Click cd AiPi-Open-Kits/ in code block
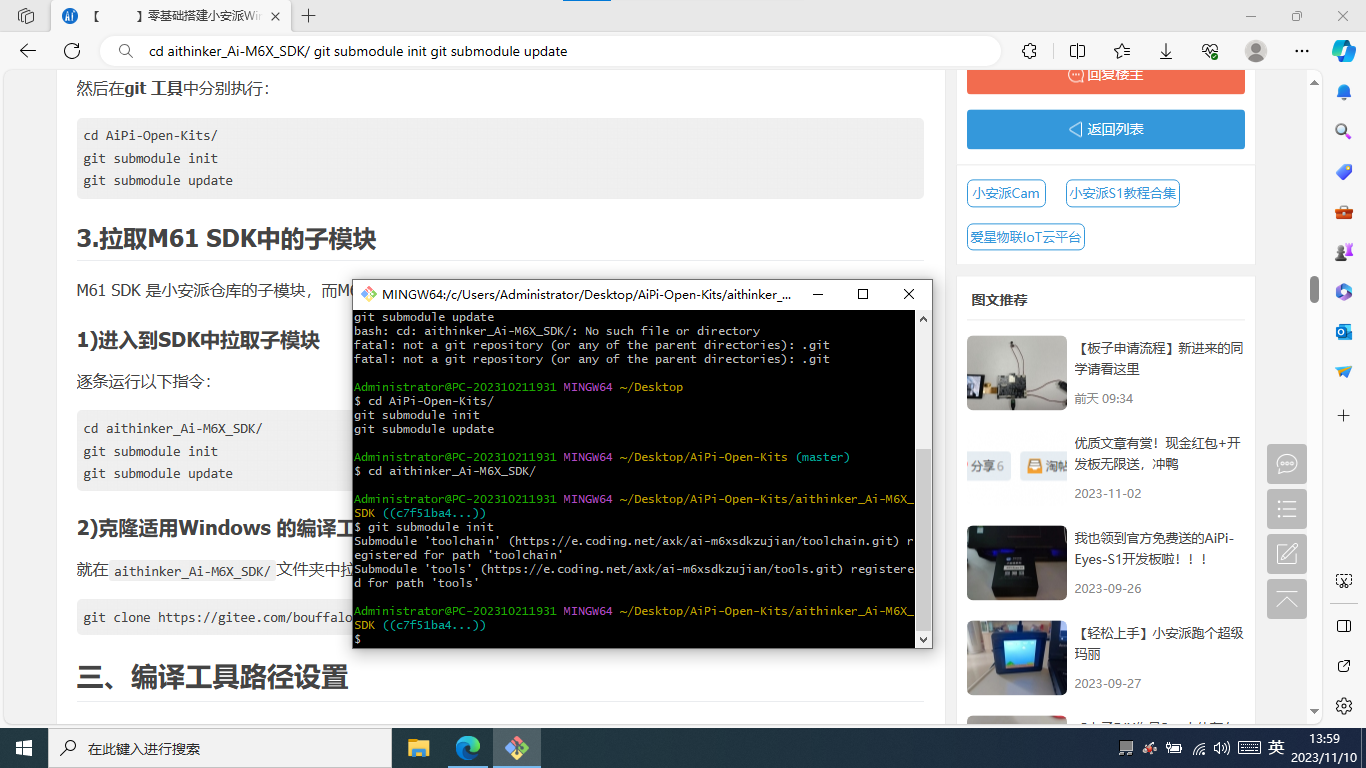 pyautogui.click(x=150, y=135)
